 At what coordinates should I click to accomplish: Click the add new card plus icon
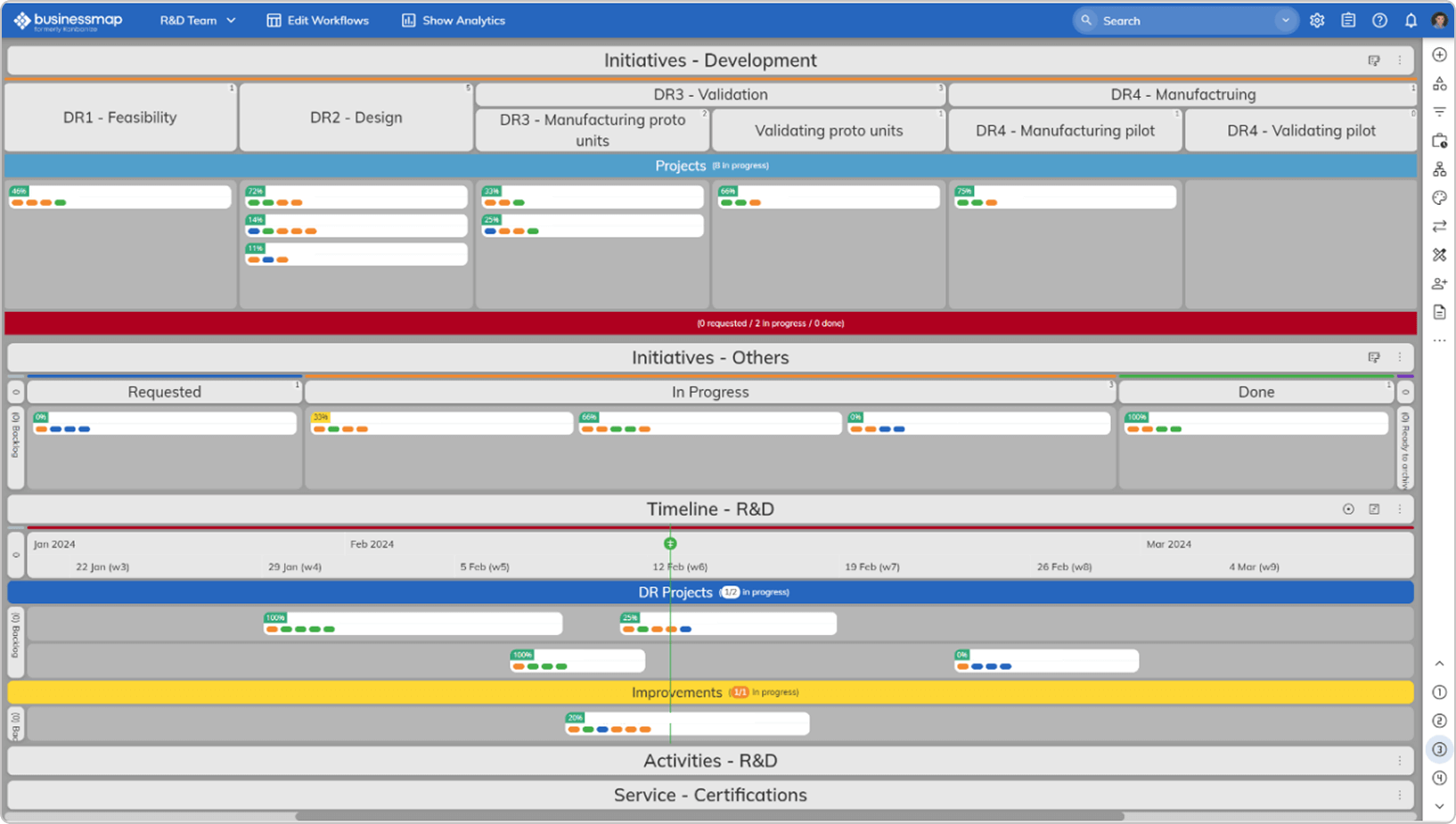click(1439, 55)
